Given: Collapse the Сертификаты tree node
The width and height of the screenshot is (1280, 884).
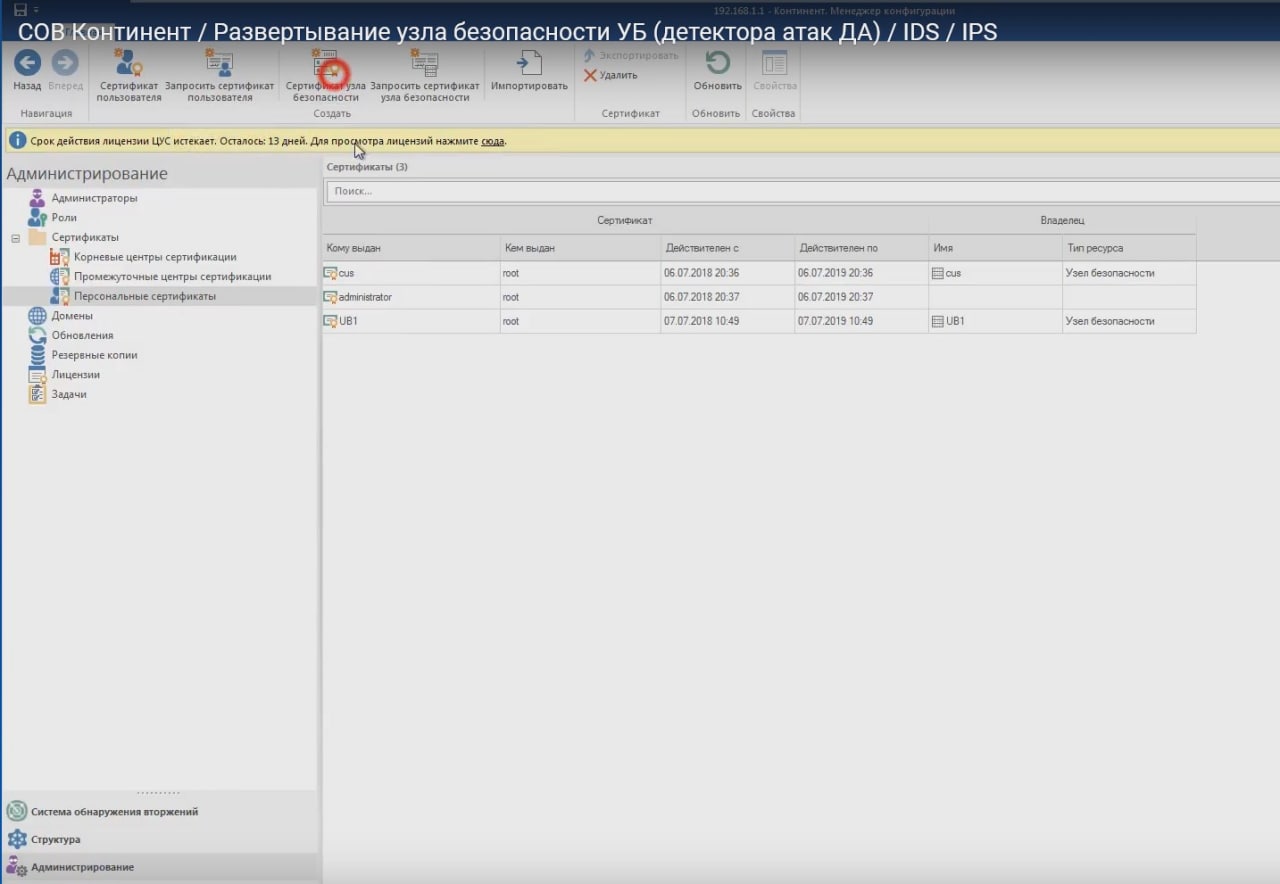Looking at the screenshot, I should pos(15,238).
